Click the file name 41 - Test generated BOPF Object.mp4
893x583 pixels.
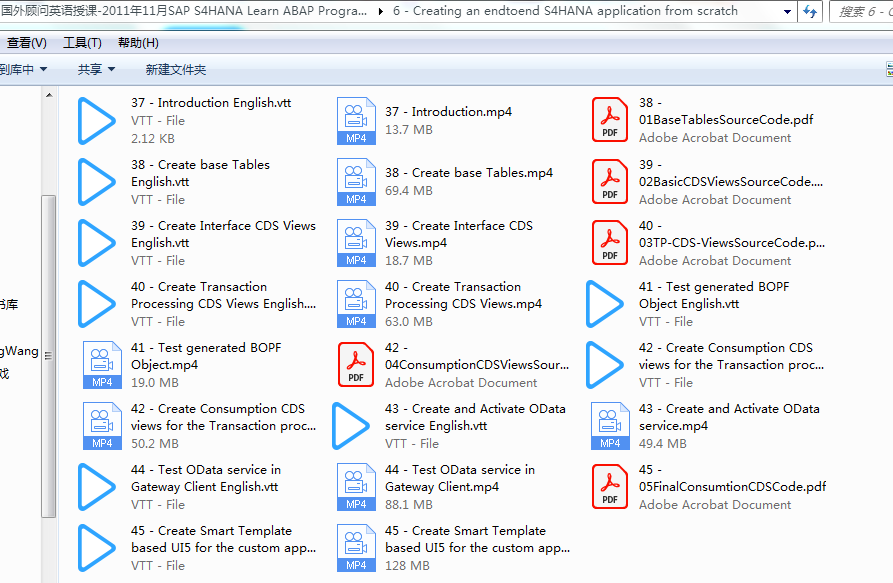point(206,356)
